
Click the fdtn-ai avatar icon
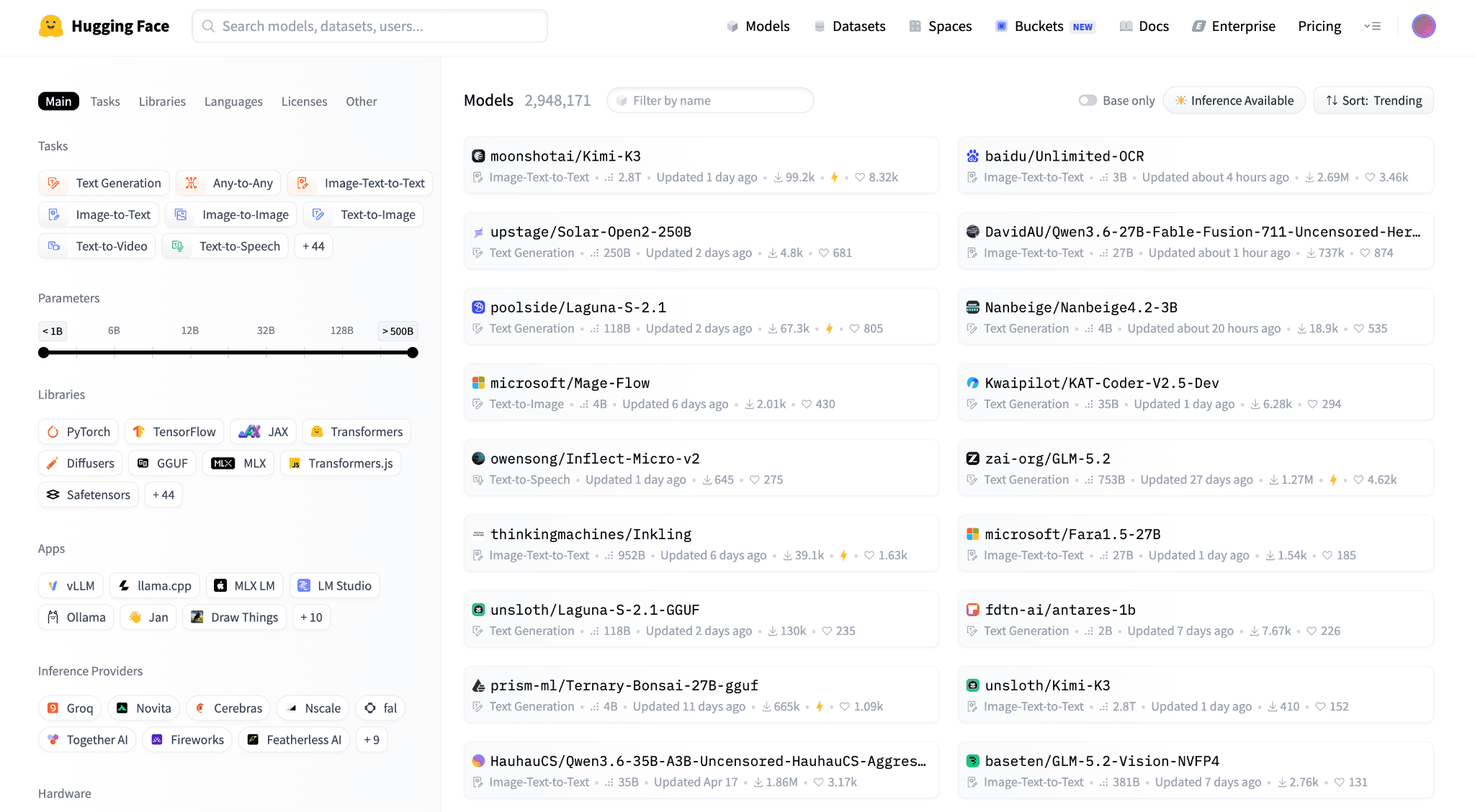click(973, 610)
